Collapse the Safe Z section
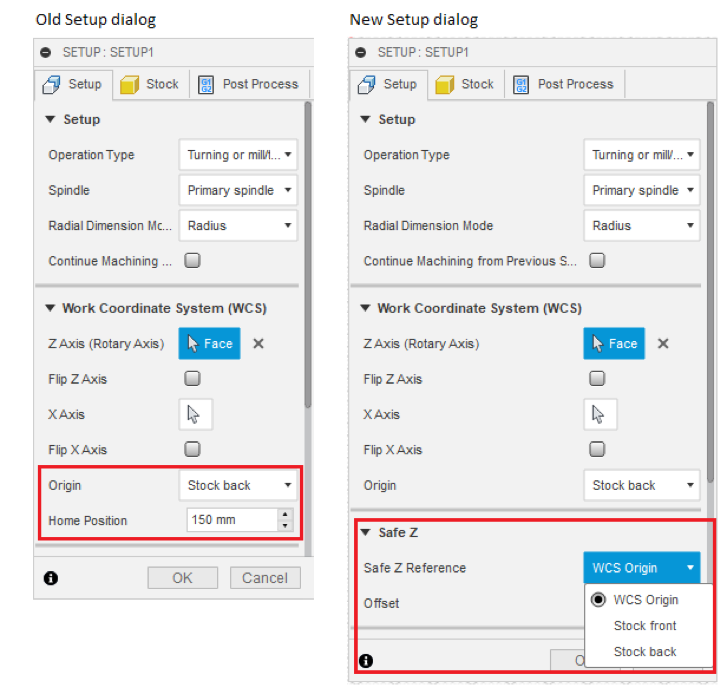The width and height of the screenshot is (725, 693). coord(365,533)
